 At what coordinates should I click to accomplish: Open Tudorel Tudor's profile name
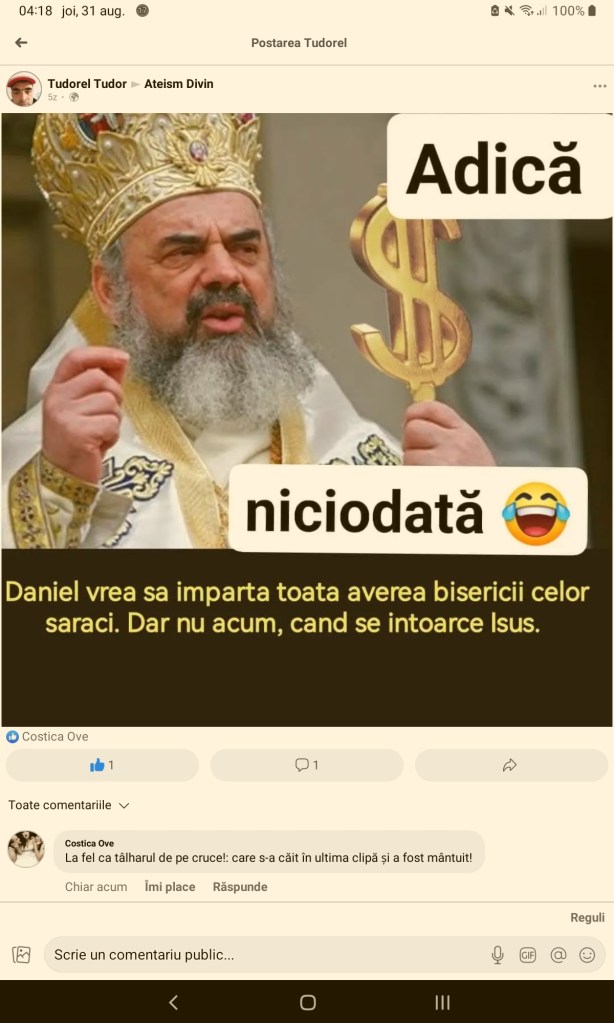(87, 84)
